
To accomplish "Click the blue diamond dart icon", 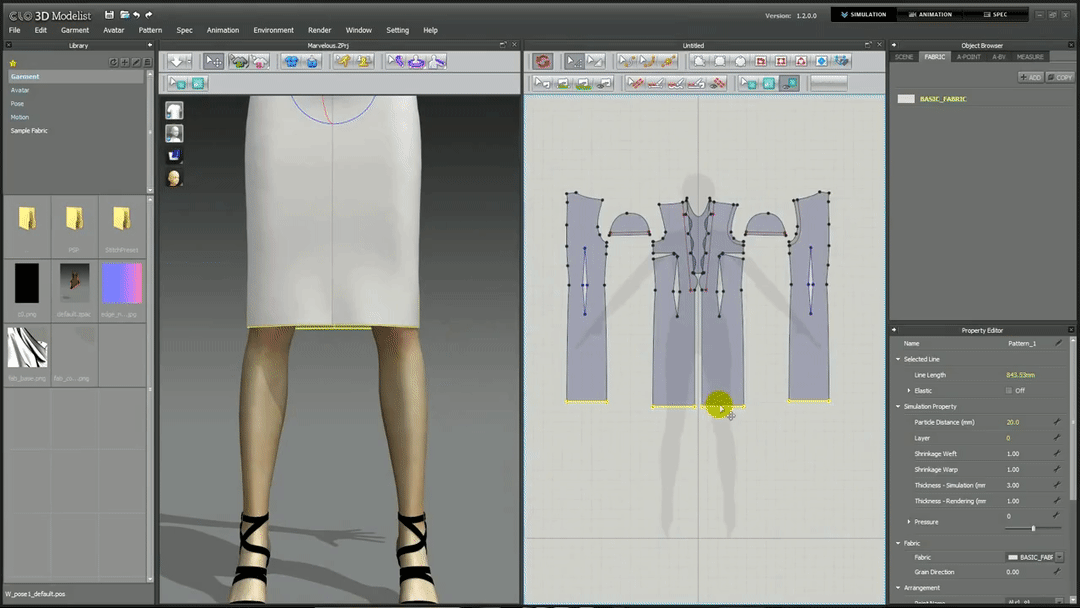I will click(x=821, y=61).
